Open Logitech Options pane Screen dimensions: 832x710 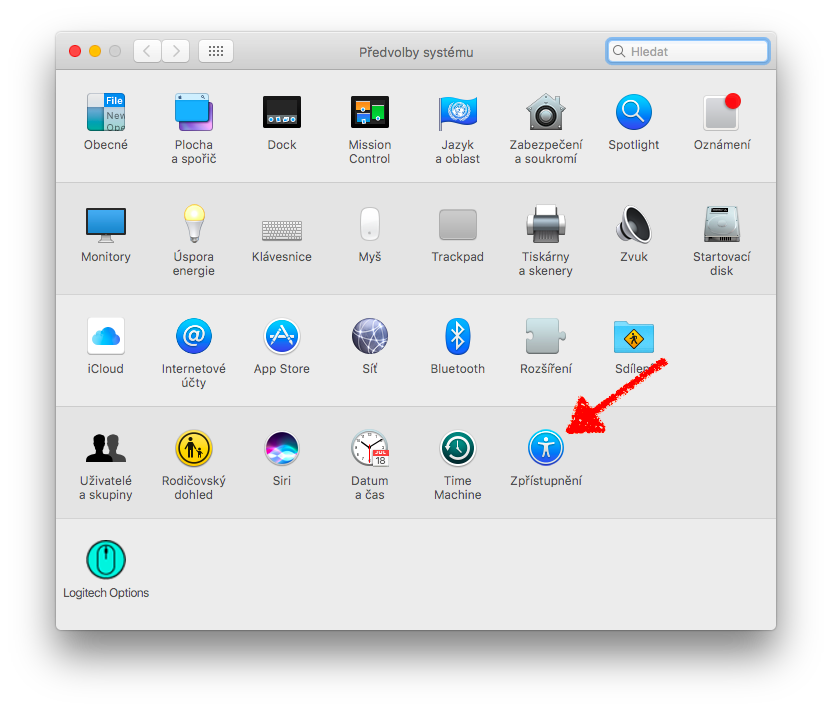106,560
